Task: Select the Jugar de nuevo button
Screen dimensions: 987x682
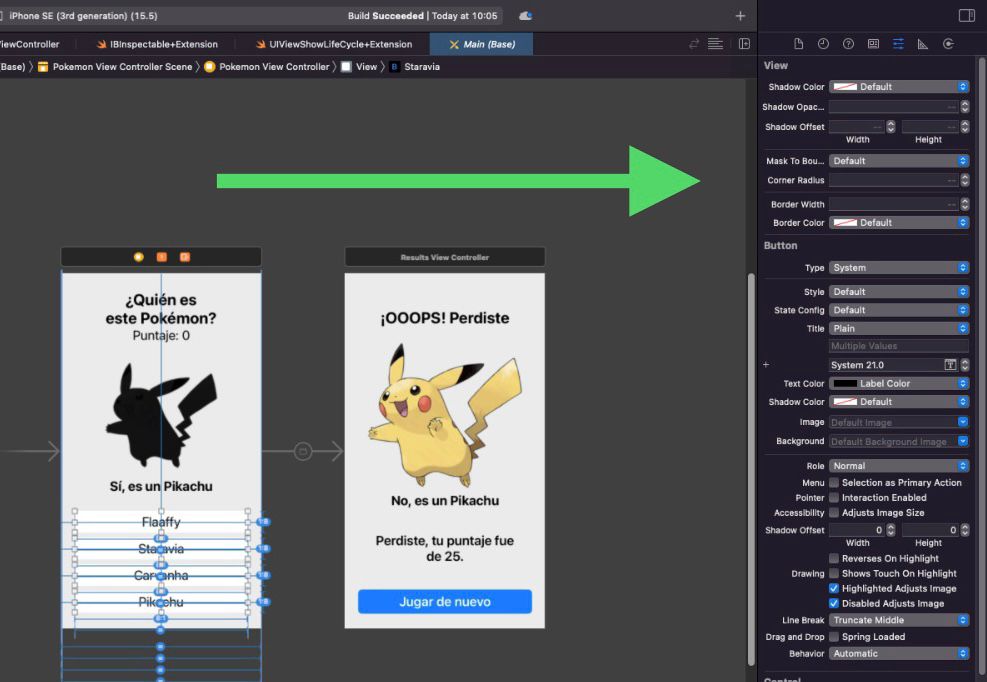Action: pyautogui.click(x=444, y=601)
